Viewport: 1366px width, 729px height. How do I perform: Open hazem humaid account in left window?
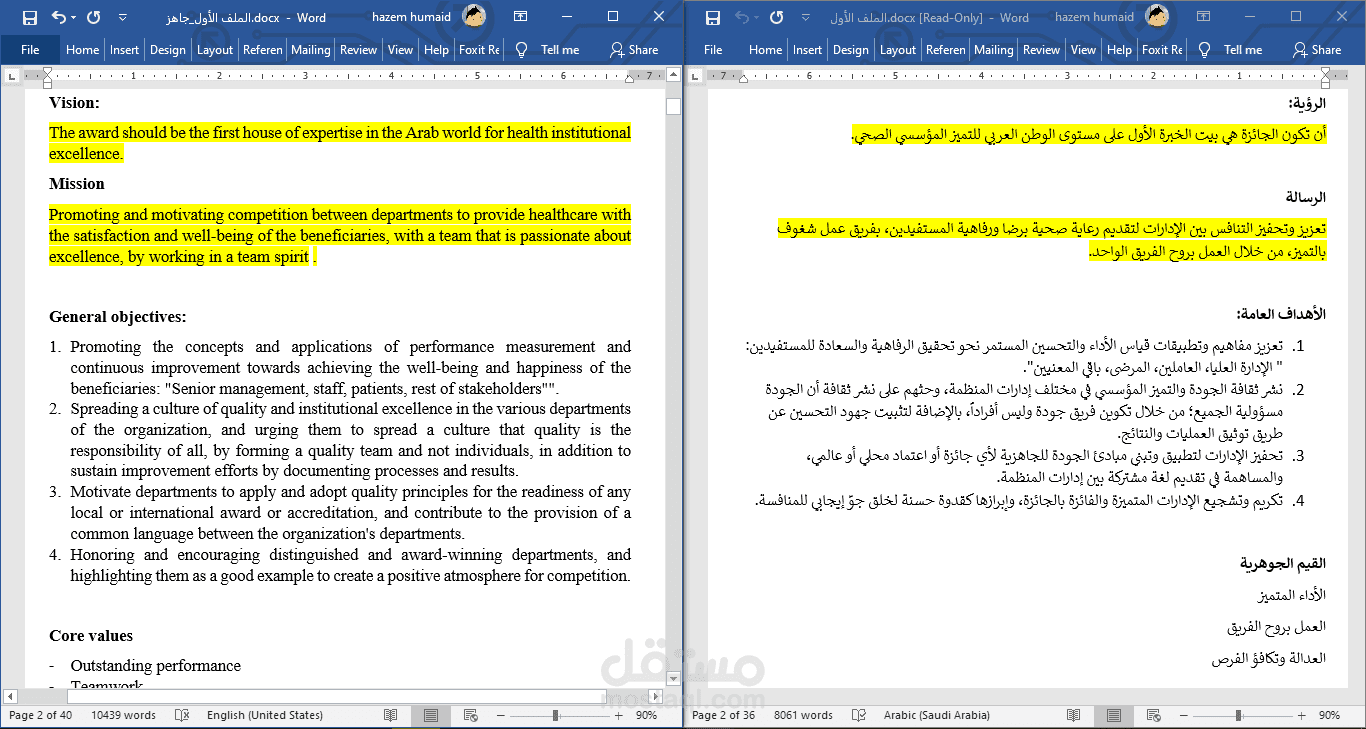[427, 17]
